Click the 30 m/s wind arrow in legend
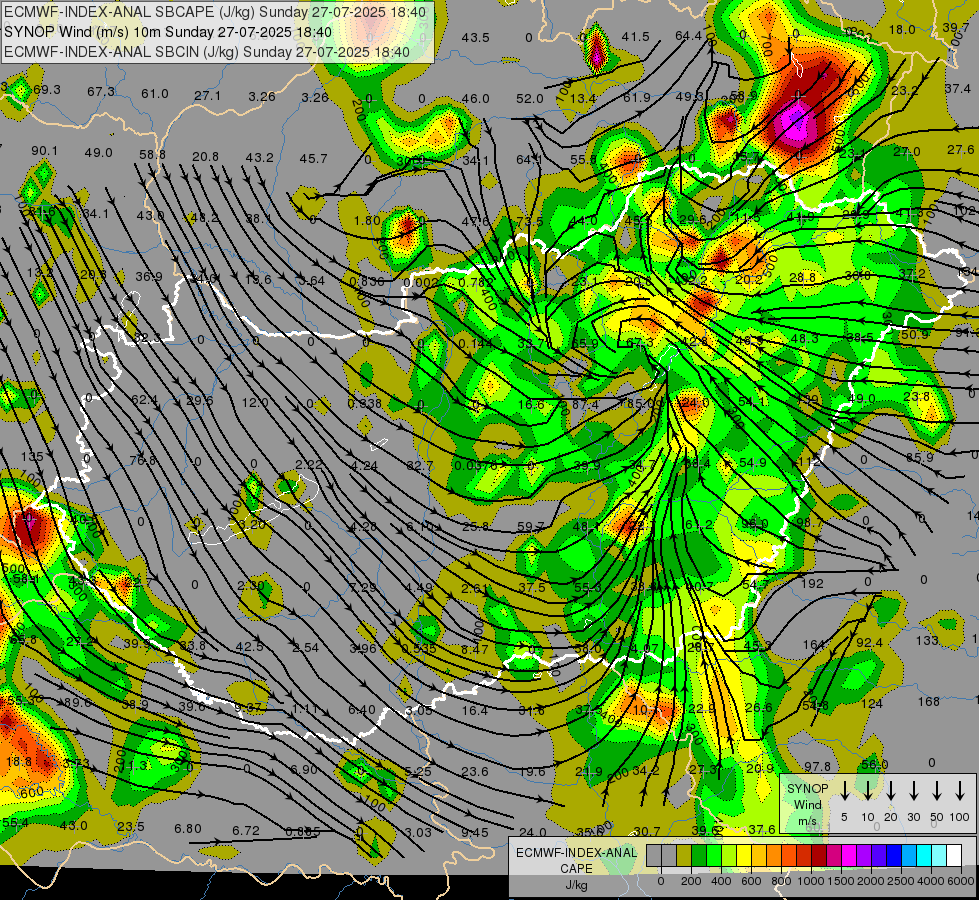 click(x=913, y=791)
